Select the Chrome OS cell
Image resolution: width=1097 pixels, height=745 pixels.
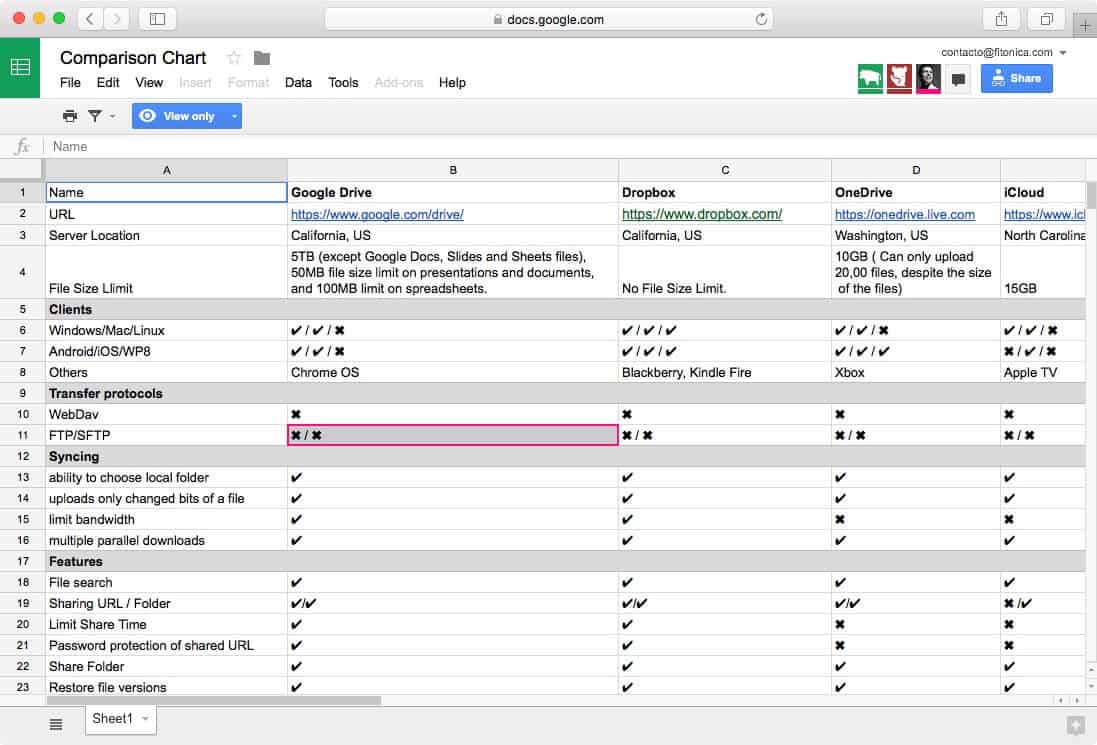(x=453, y=372)
